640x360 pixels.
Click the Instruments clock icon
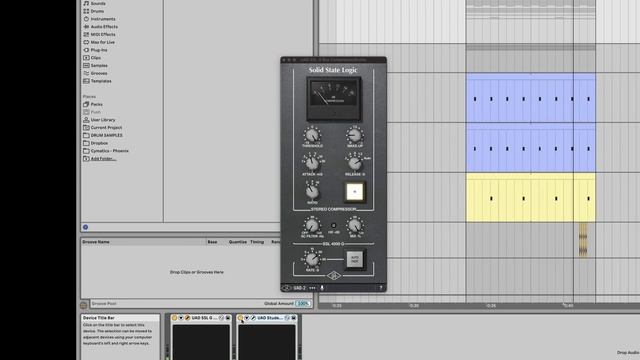click(86, 19)
